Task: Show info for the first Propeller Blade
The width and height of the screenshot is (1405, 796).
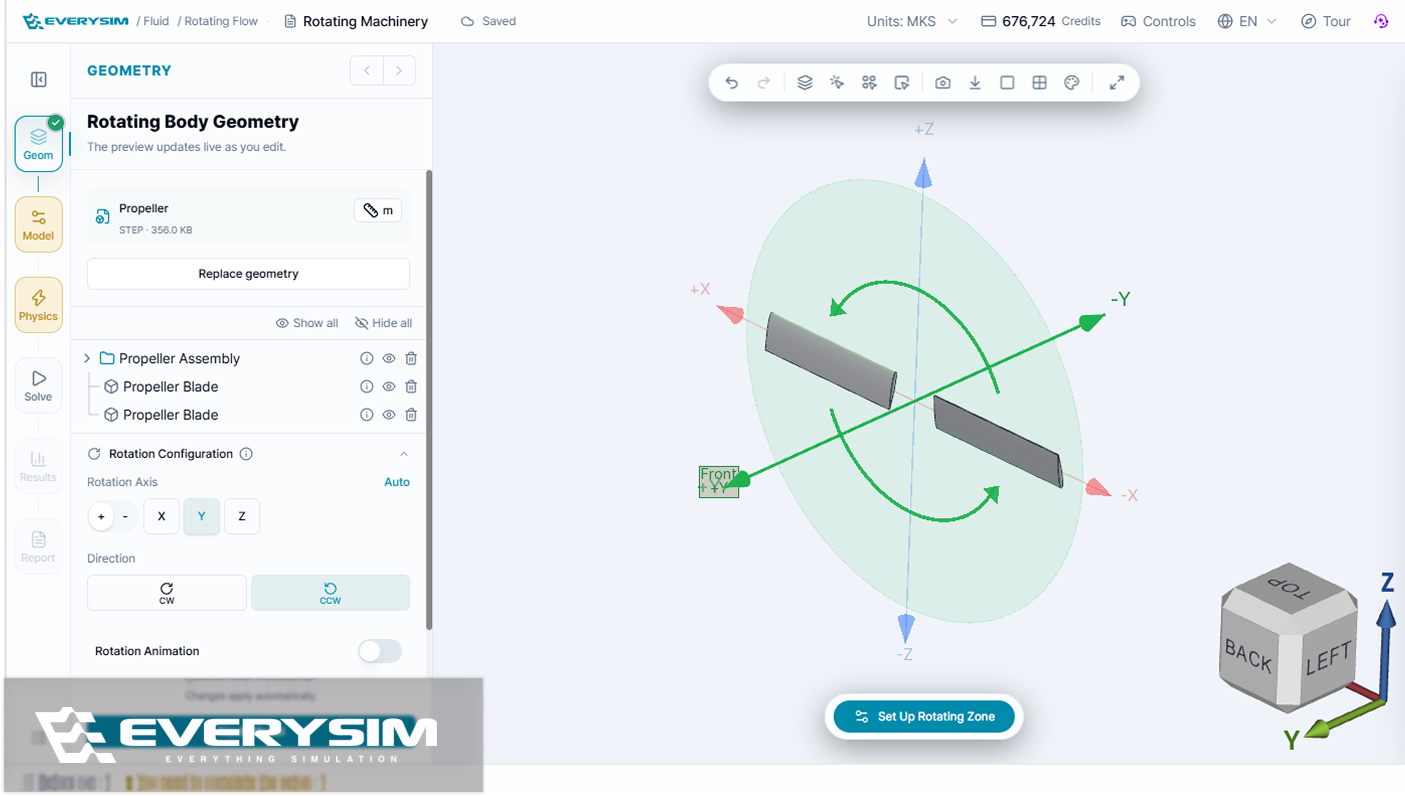Action: click(367, 386)
